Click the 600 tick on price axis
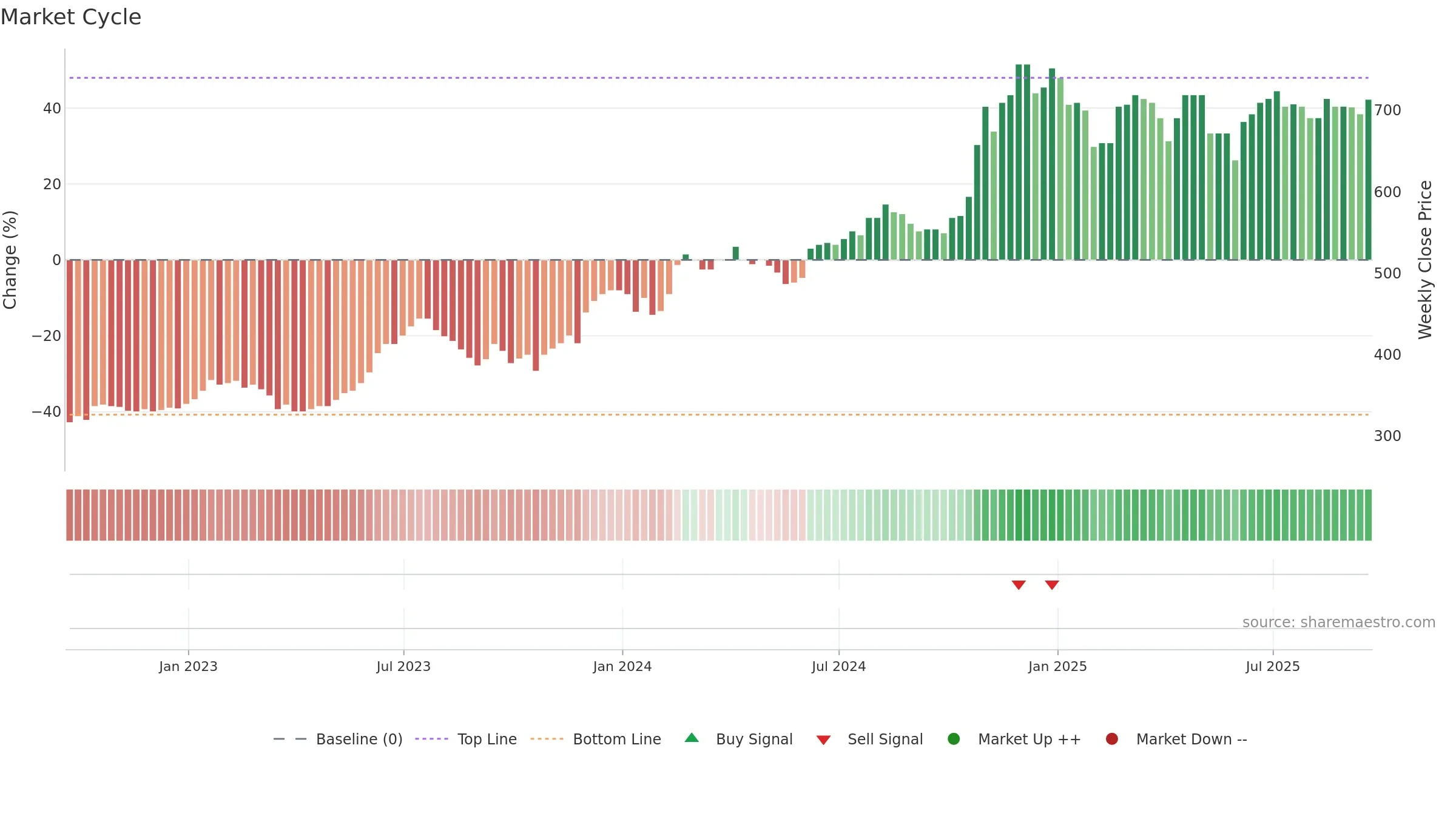Screen dimensions: 1456x819 (x=1387, y=192)
